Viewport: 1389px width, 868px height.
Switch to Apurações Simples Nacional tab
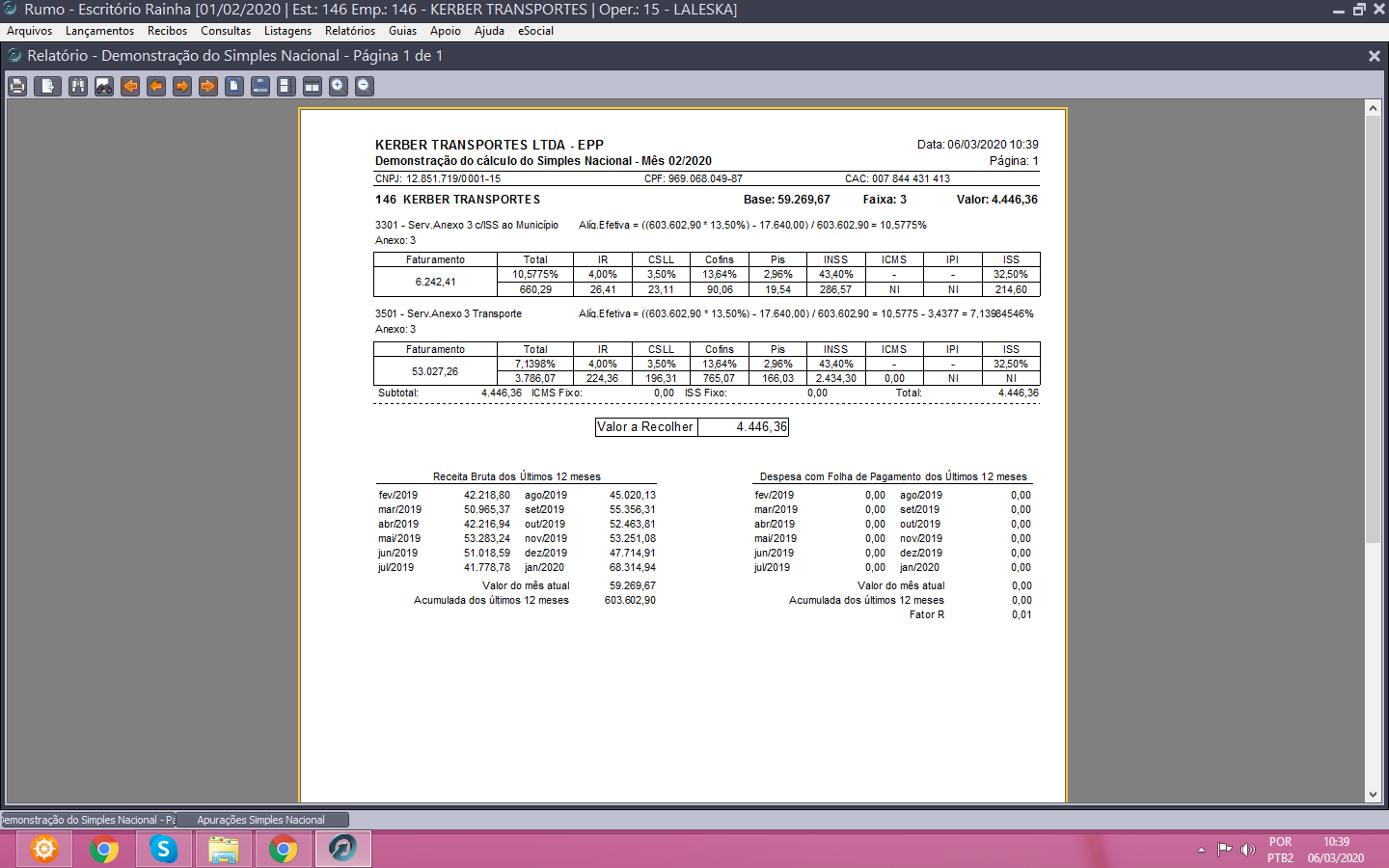pos(261,820)
